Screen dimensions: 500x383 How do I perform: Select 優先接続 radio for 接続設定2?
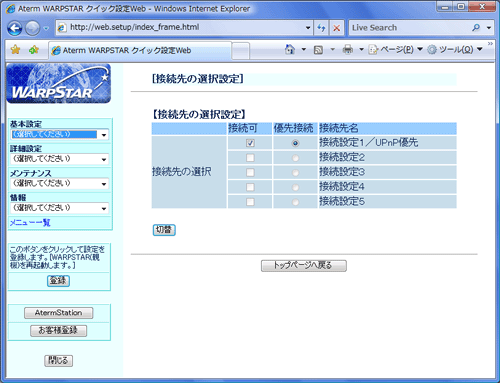[295, 158]
